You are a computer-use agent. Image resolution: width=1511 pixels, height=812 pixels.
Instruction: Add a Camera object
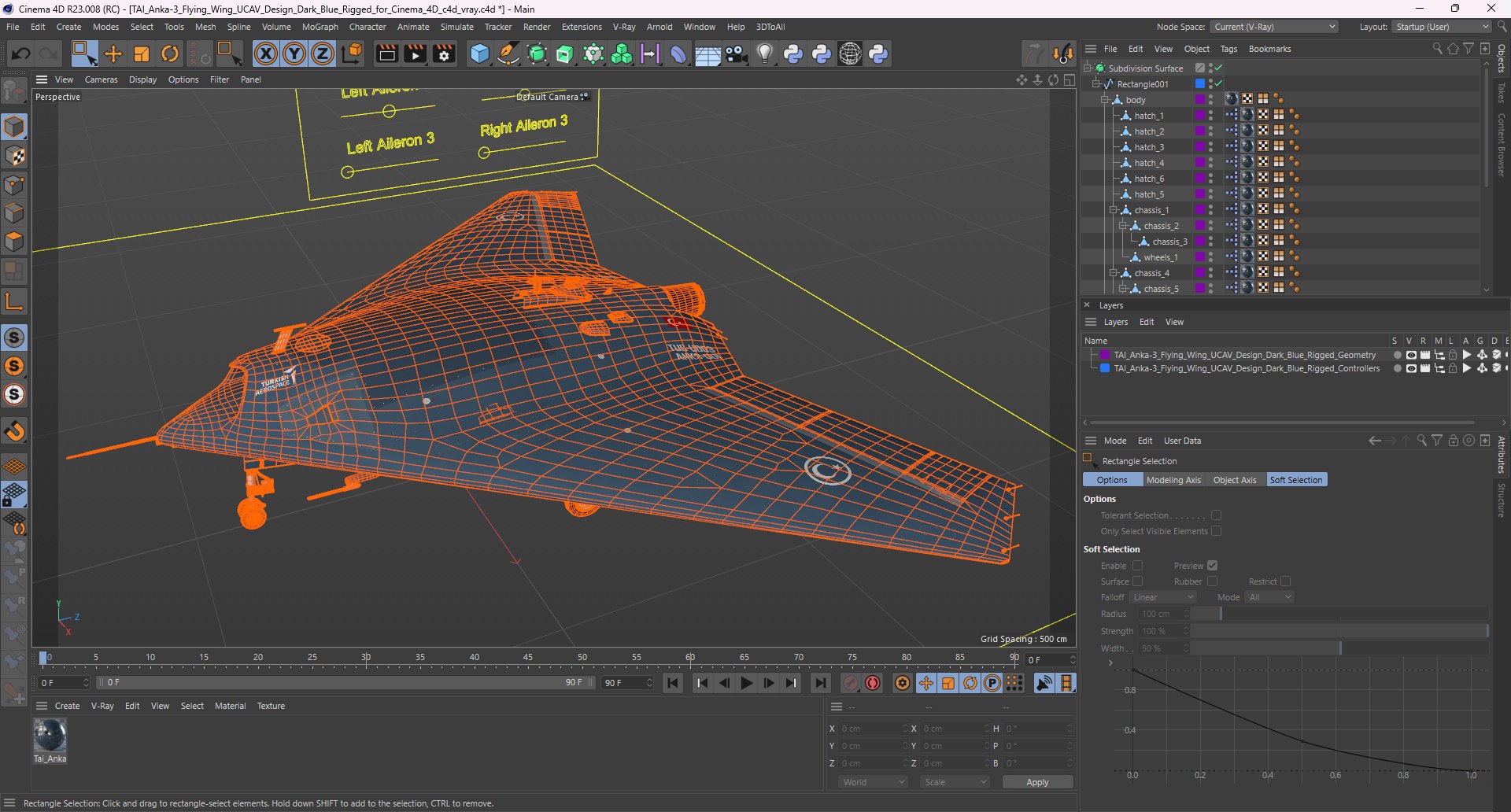(x=737, y=54)
